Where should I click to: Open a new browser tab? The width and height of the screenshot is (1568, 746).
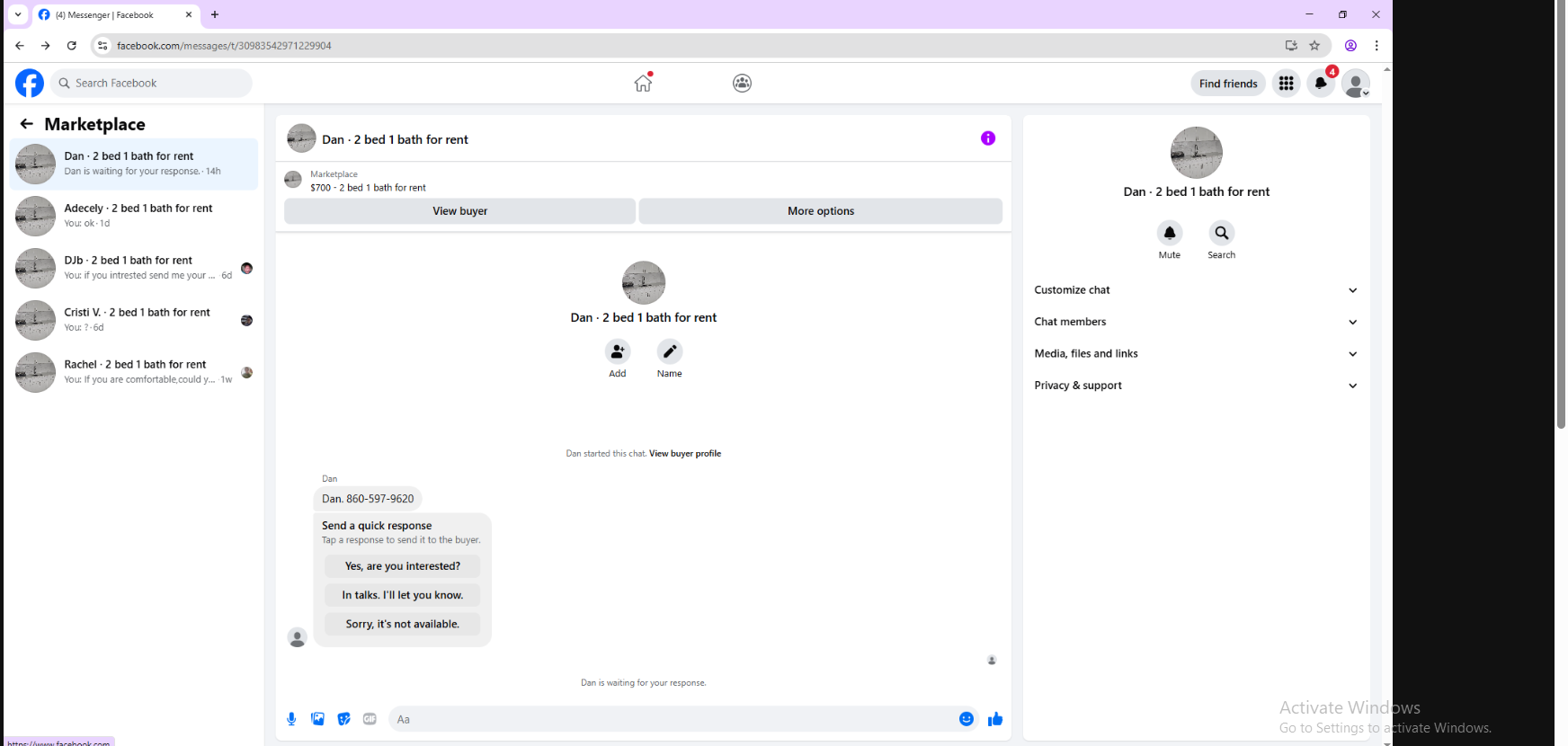[215, 14]
